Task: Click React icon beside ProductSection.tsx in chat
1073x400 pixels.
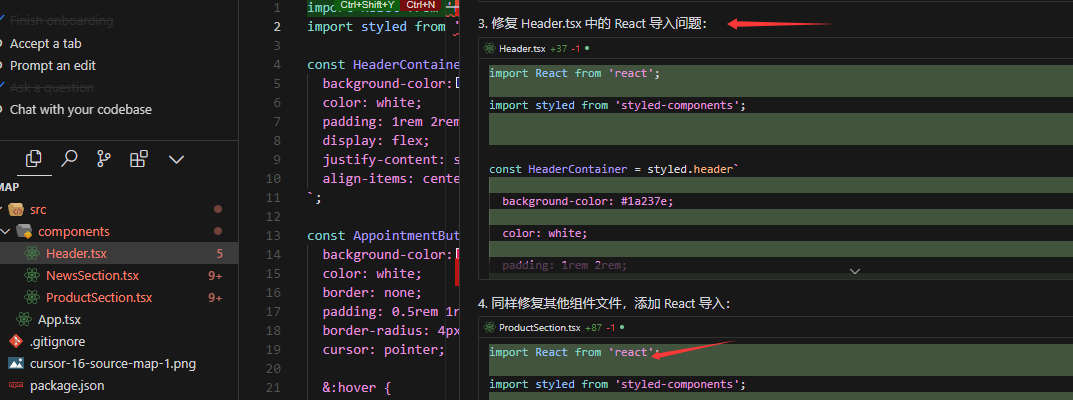Action: tap(490, 328)
